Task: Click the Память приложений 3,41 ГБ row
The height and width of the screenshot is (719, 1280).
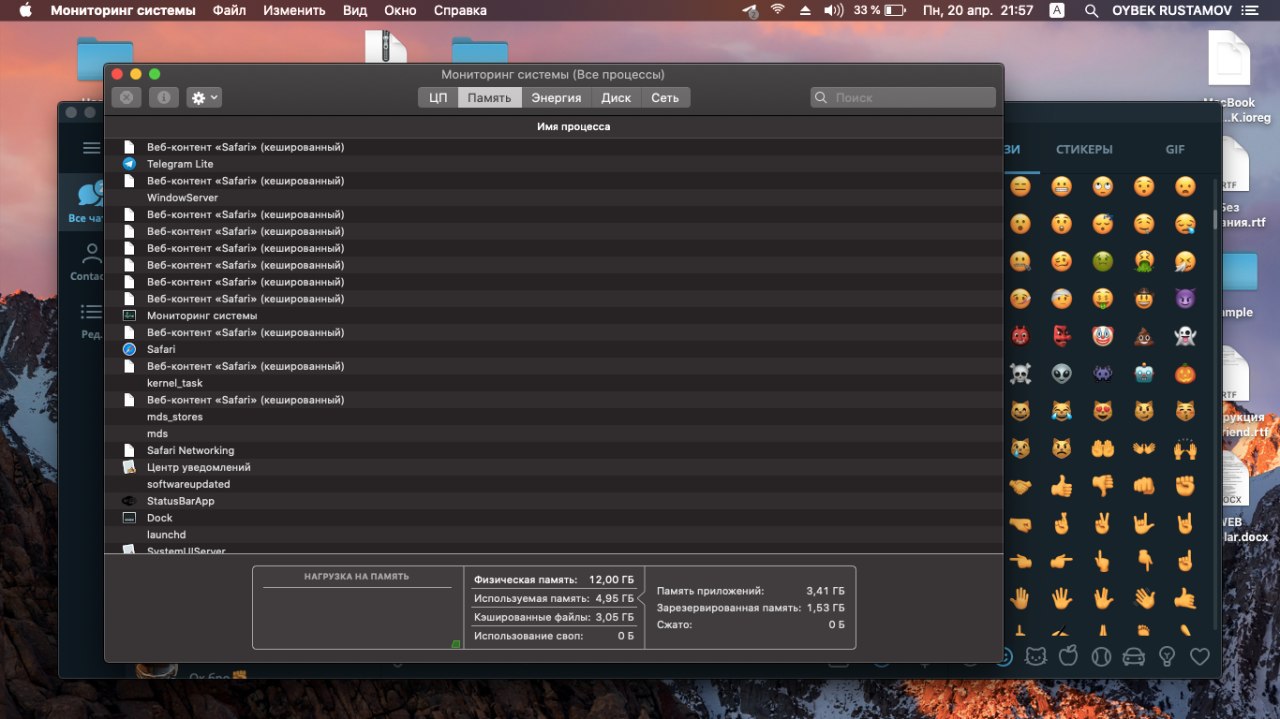Action: (750, 591)
